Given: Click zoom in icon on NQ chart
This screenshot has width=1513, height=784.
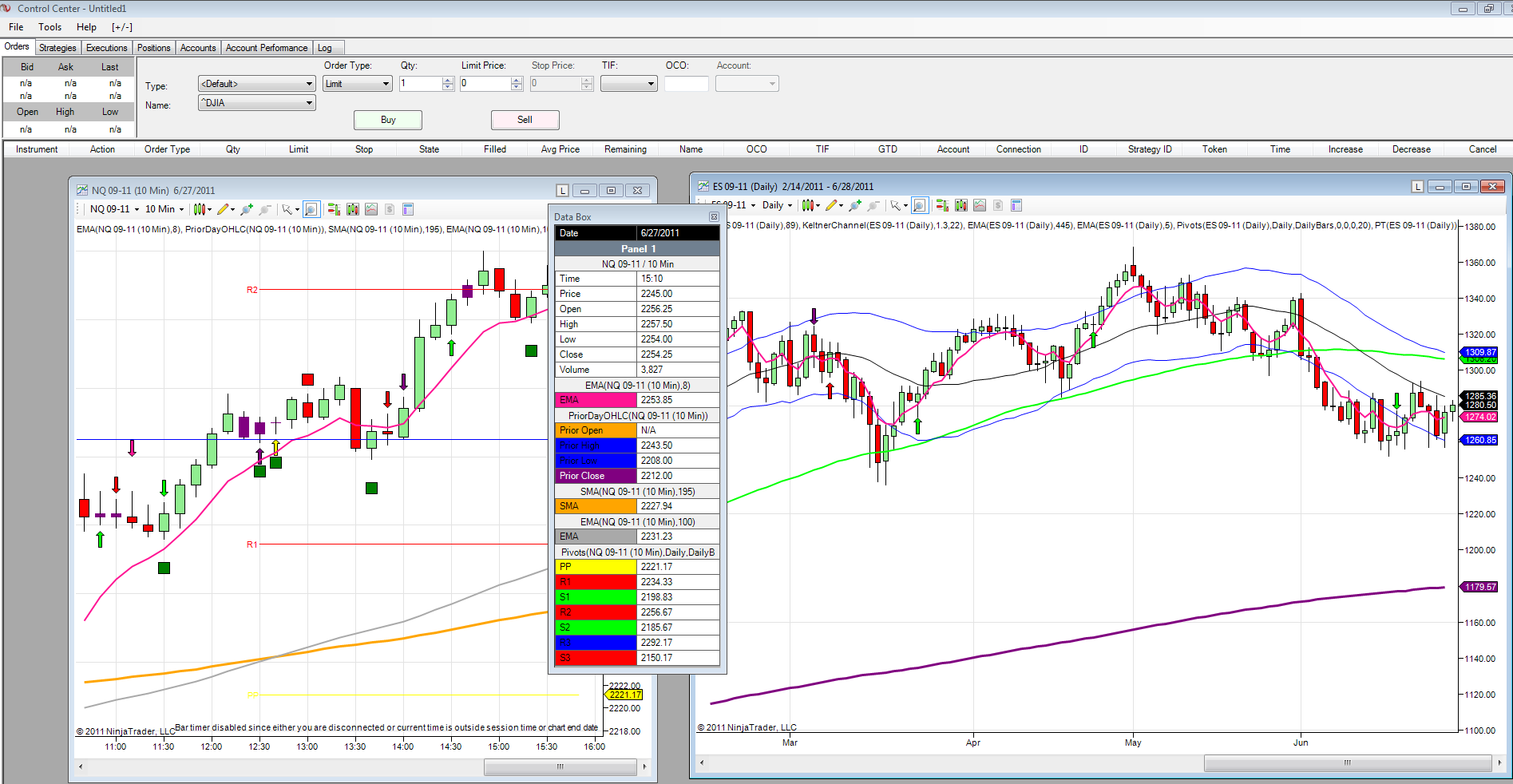Looking at the screenshot, I should [x=247, y=209].
